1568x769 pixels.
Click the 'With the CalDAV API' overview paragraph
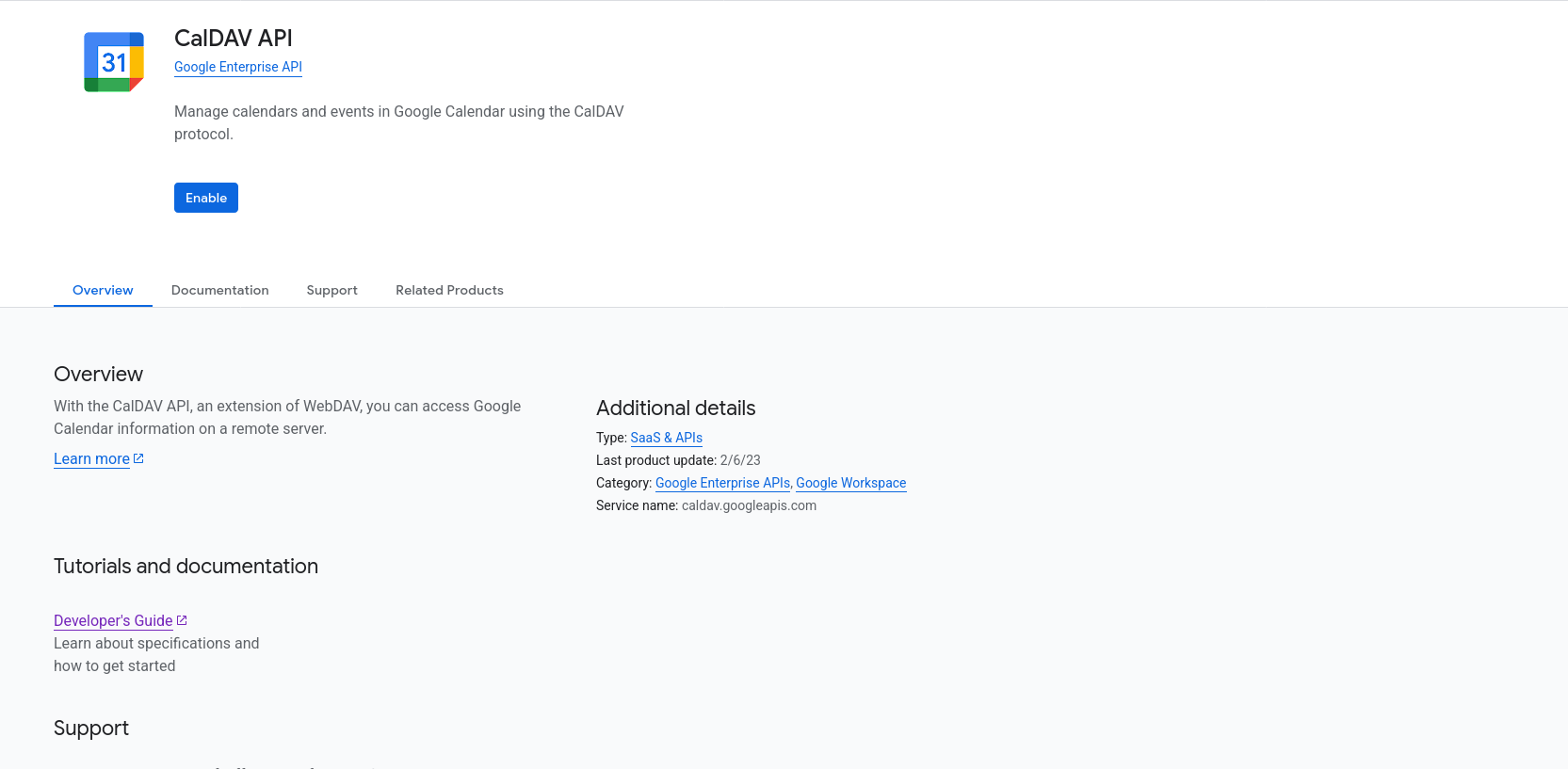click(x=287, y=417)
